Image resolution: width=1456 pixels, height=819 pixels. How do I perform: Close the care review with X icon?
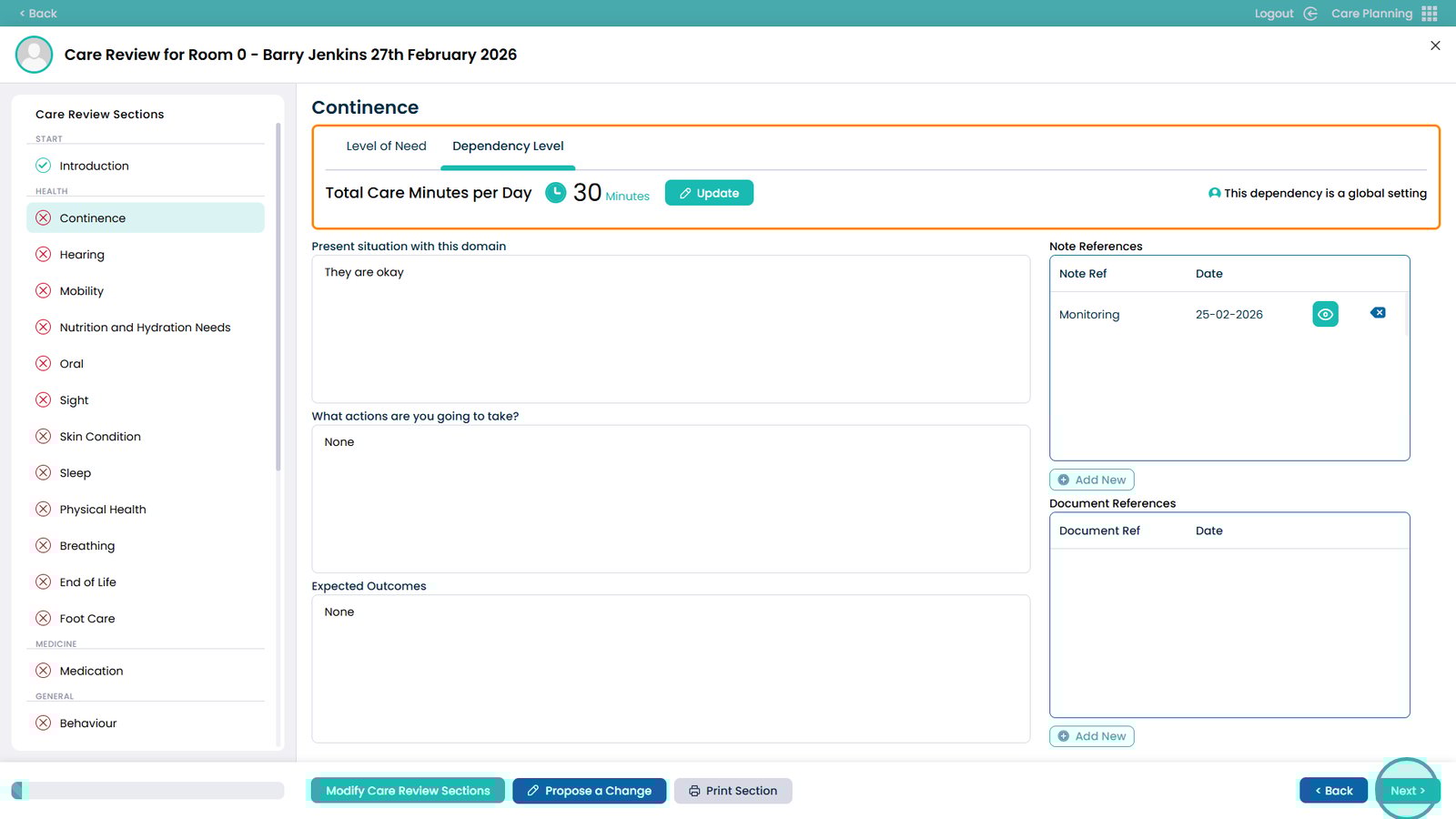[x=1435, y=45]
